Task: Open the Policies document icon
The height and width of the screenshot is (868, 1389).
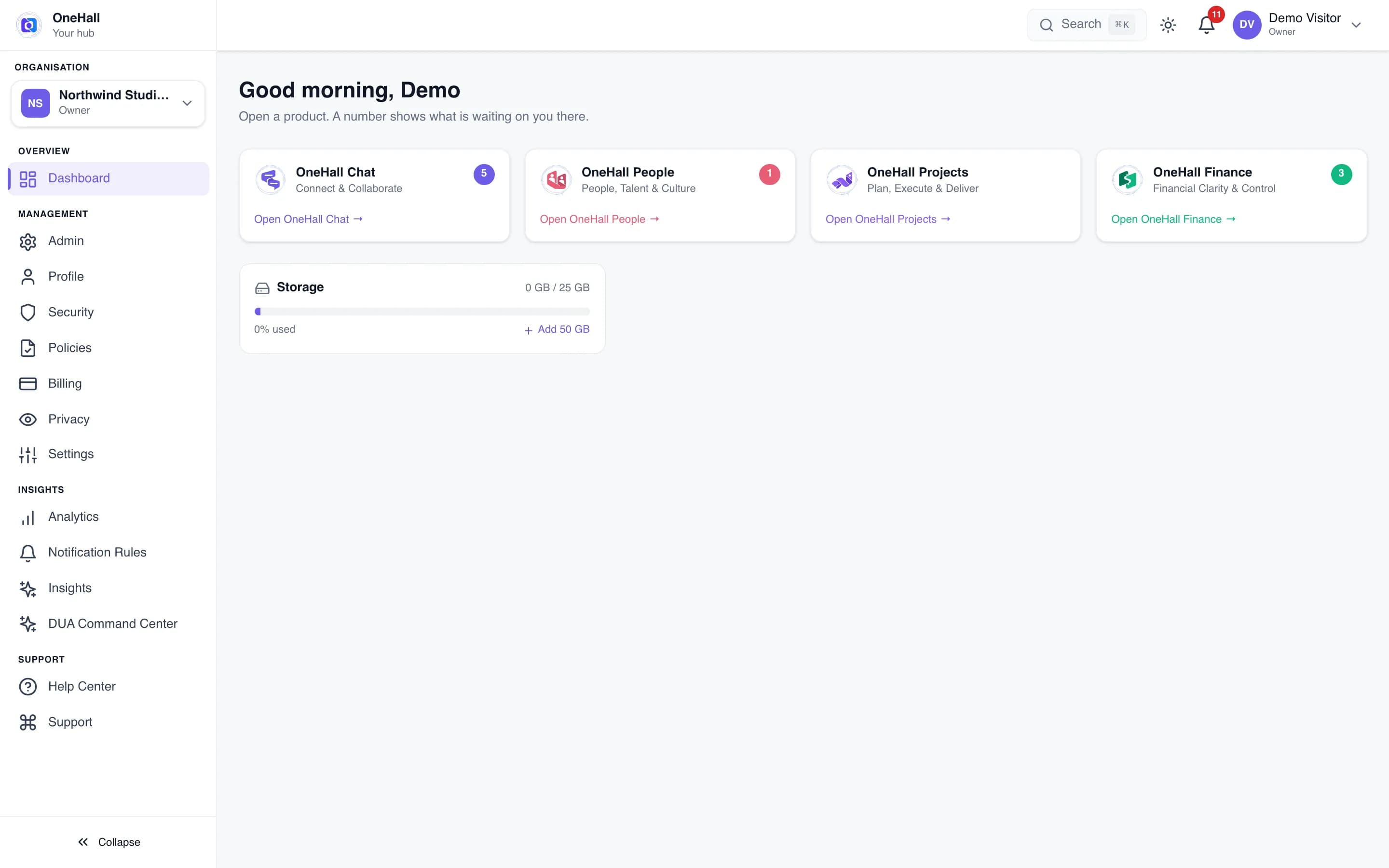Action: click(x=27, y=348)
